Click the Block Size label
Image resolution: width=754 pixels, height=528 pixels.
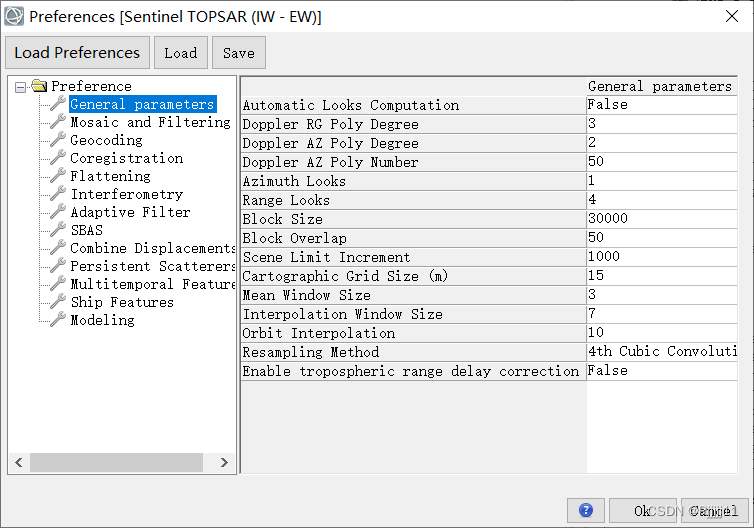282,219
